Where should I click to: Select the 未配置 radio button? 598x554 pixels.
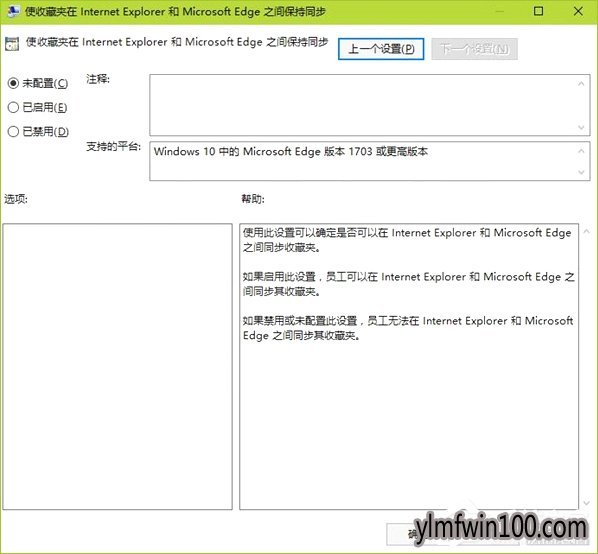[13, 83]
